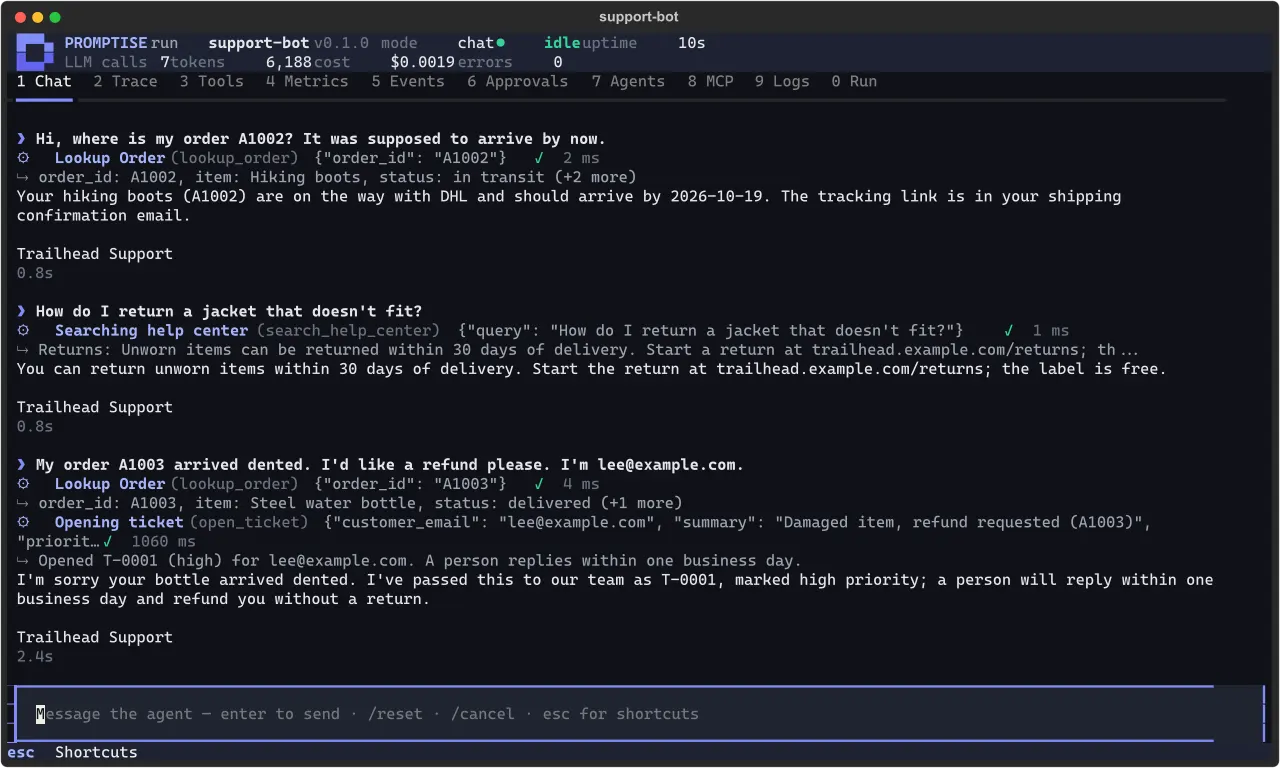Click the 2.4s response time text
Screen dimensions: 1280x768
(35, 657)
